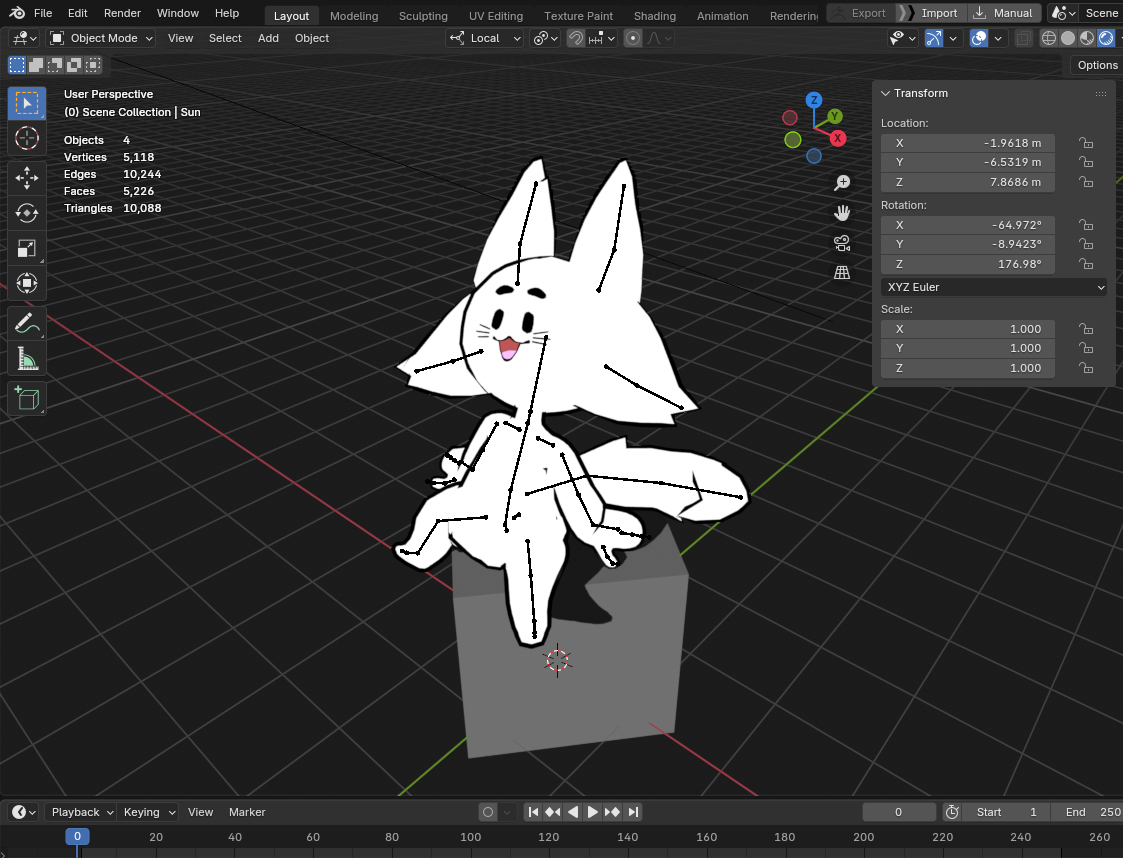Switch to orthographic grid view icon
The height and width of the screenshot is (858, 1123).
842,272
